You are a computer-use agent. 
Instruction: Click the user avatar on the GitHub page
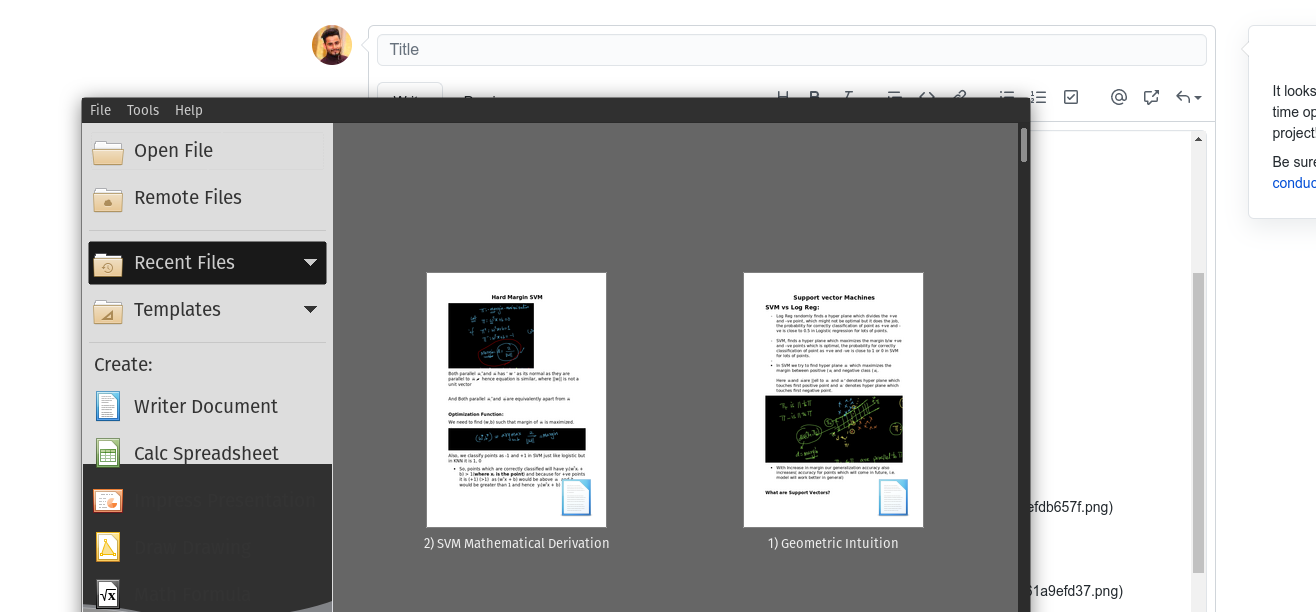point(332,45)
